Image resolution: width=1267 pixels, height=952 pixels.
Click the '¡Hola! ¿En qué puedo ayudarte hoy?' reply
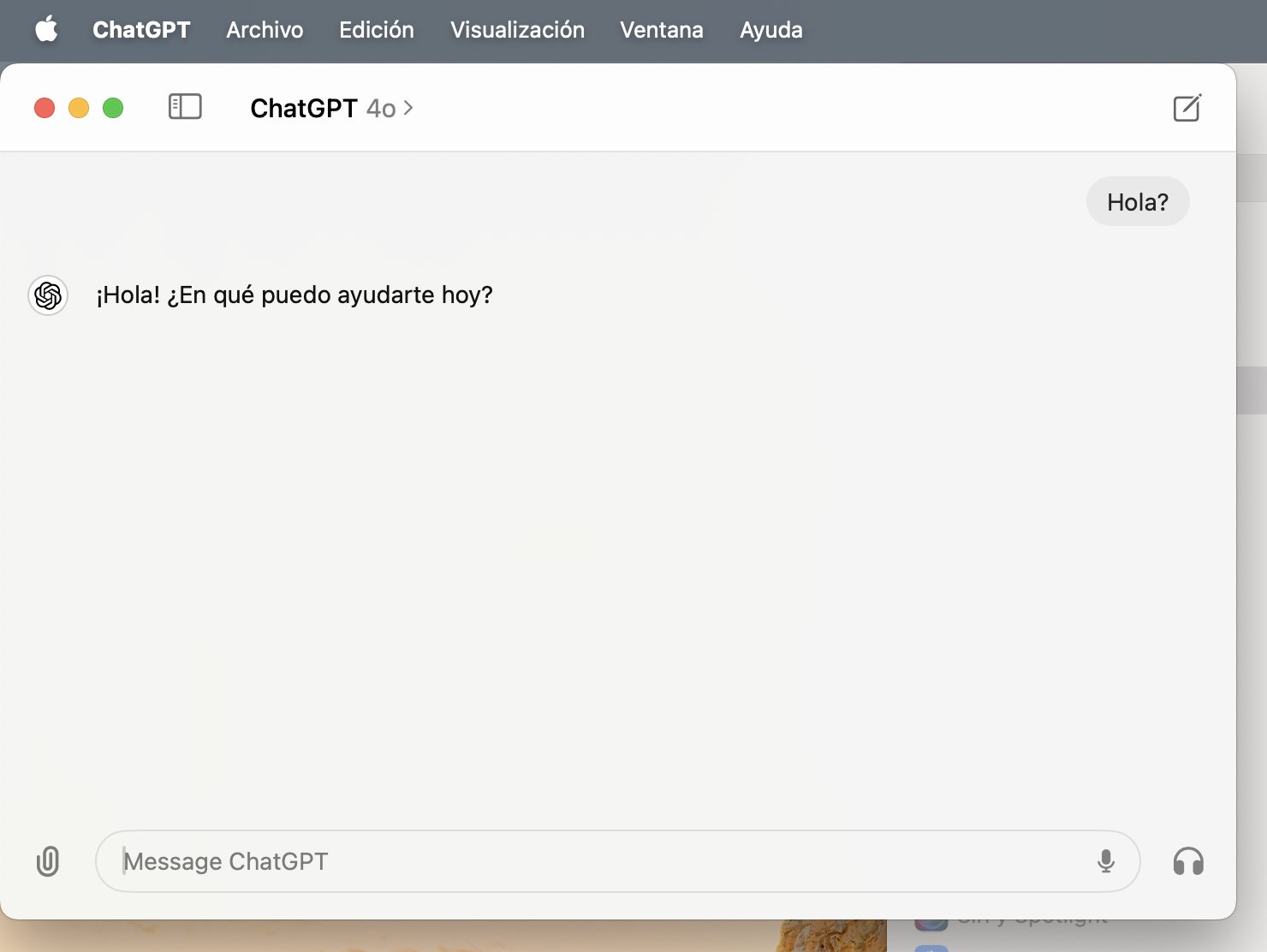(294, 295)
